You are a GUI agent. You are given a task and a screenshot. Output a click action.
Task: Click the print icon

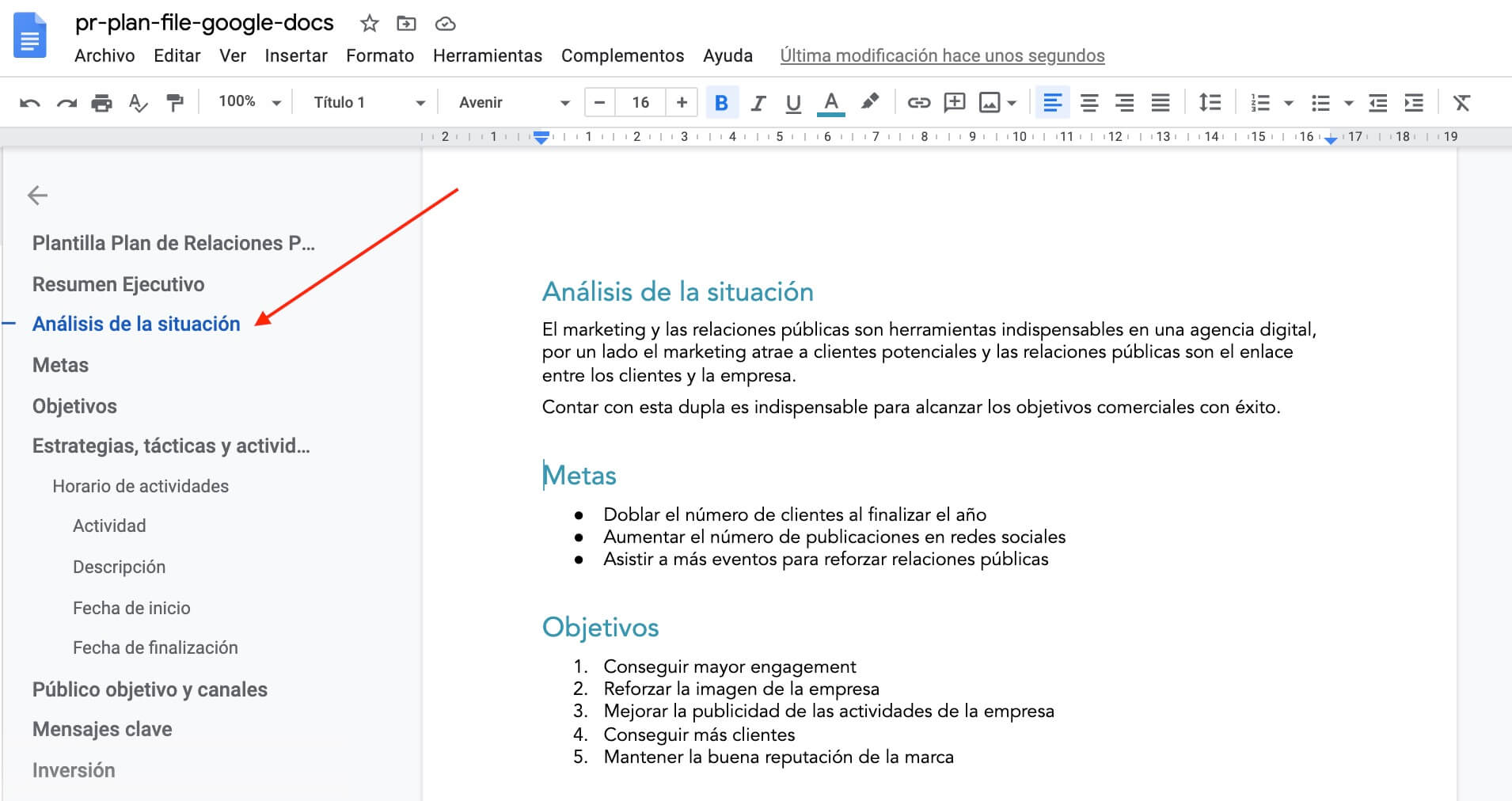click(101, 103)
